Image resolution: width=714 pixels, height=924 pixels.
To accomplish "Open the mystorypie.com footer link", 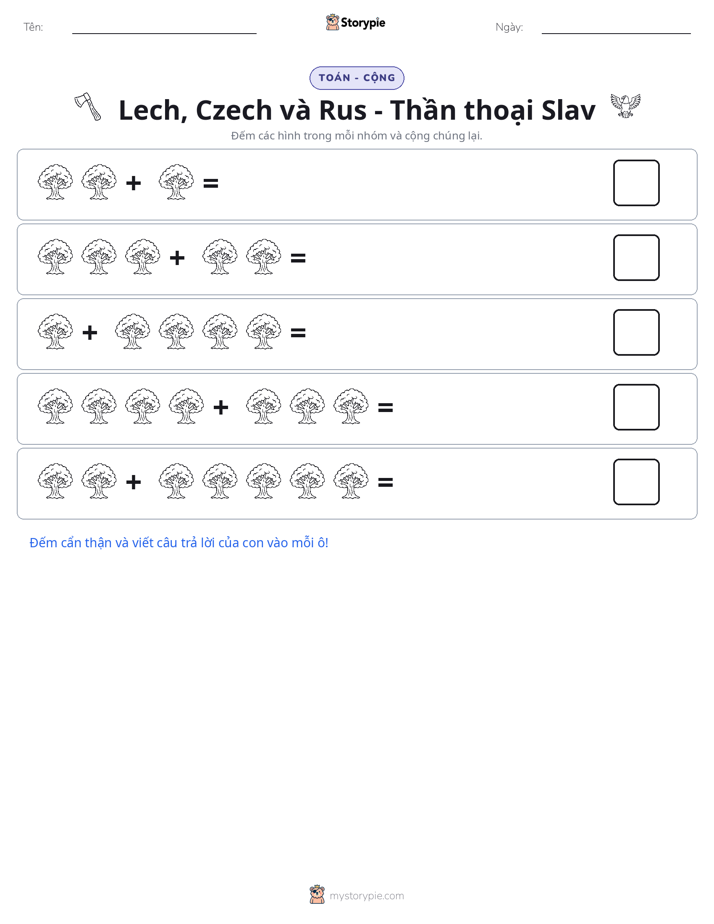I will point(366,896).
